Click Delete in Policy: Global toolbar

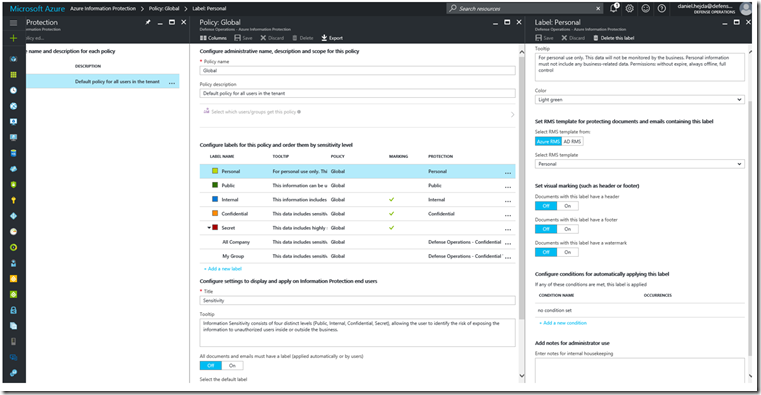pyautogui.click(x=302, y=38)
